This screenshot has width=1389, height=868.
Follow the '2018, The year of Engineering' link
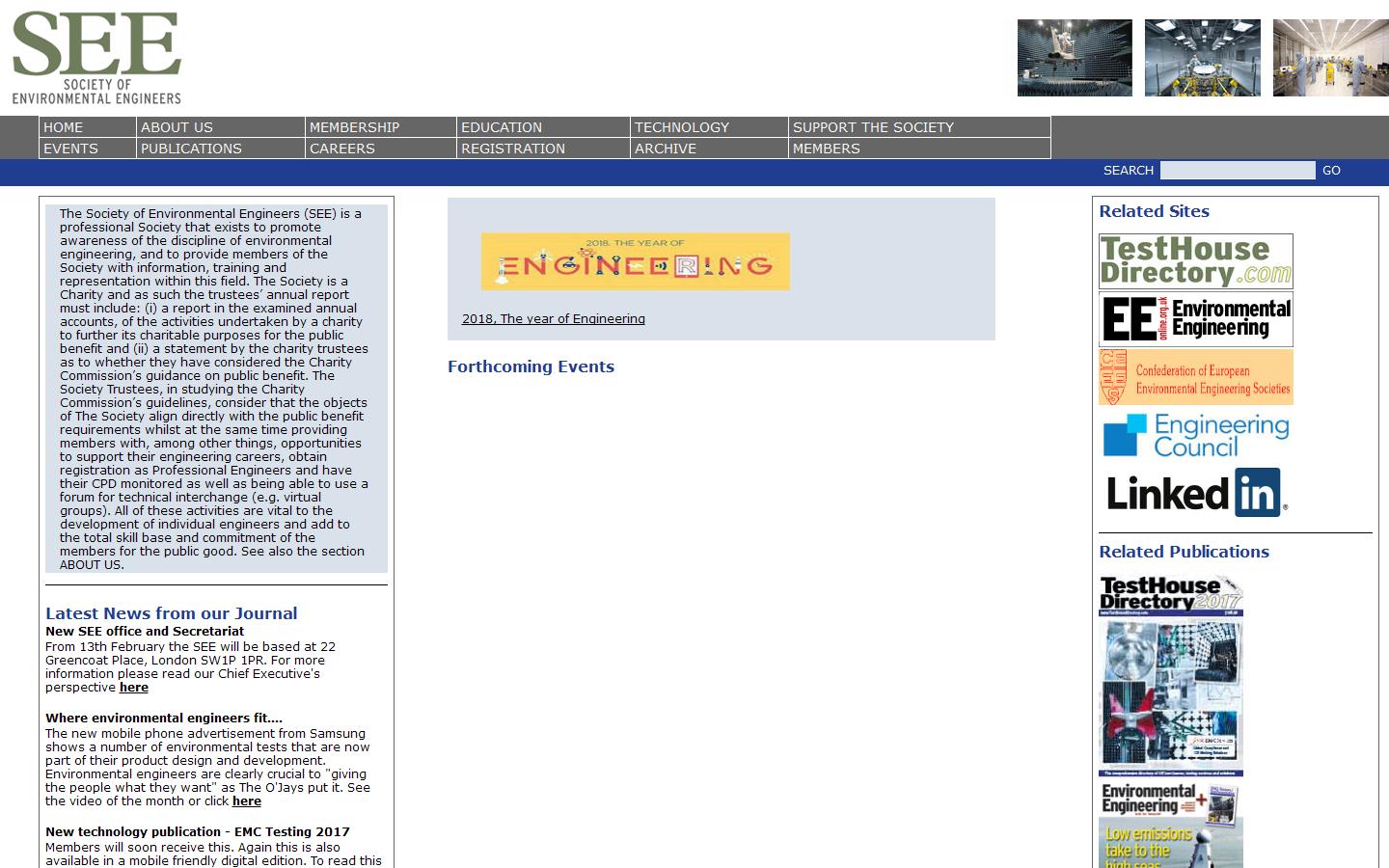point(553,319)
